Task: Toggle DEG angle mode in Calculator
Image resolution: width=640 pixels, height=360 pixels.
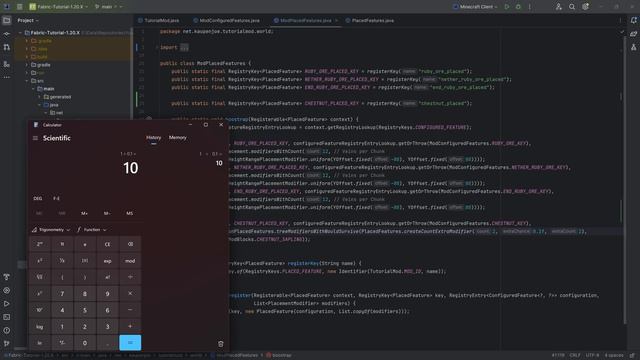Action: tap(38, 198)
